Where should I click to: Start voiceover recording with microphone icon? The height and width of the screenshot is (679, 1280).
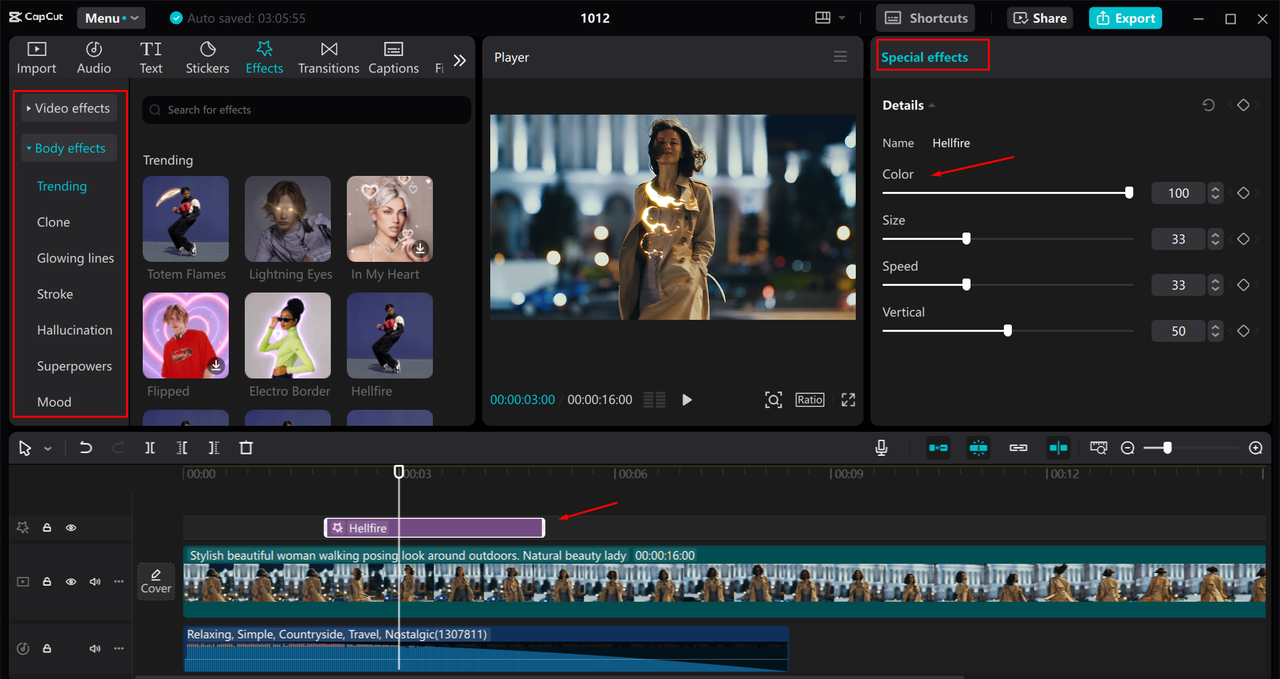click(x=881, y=448)
